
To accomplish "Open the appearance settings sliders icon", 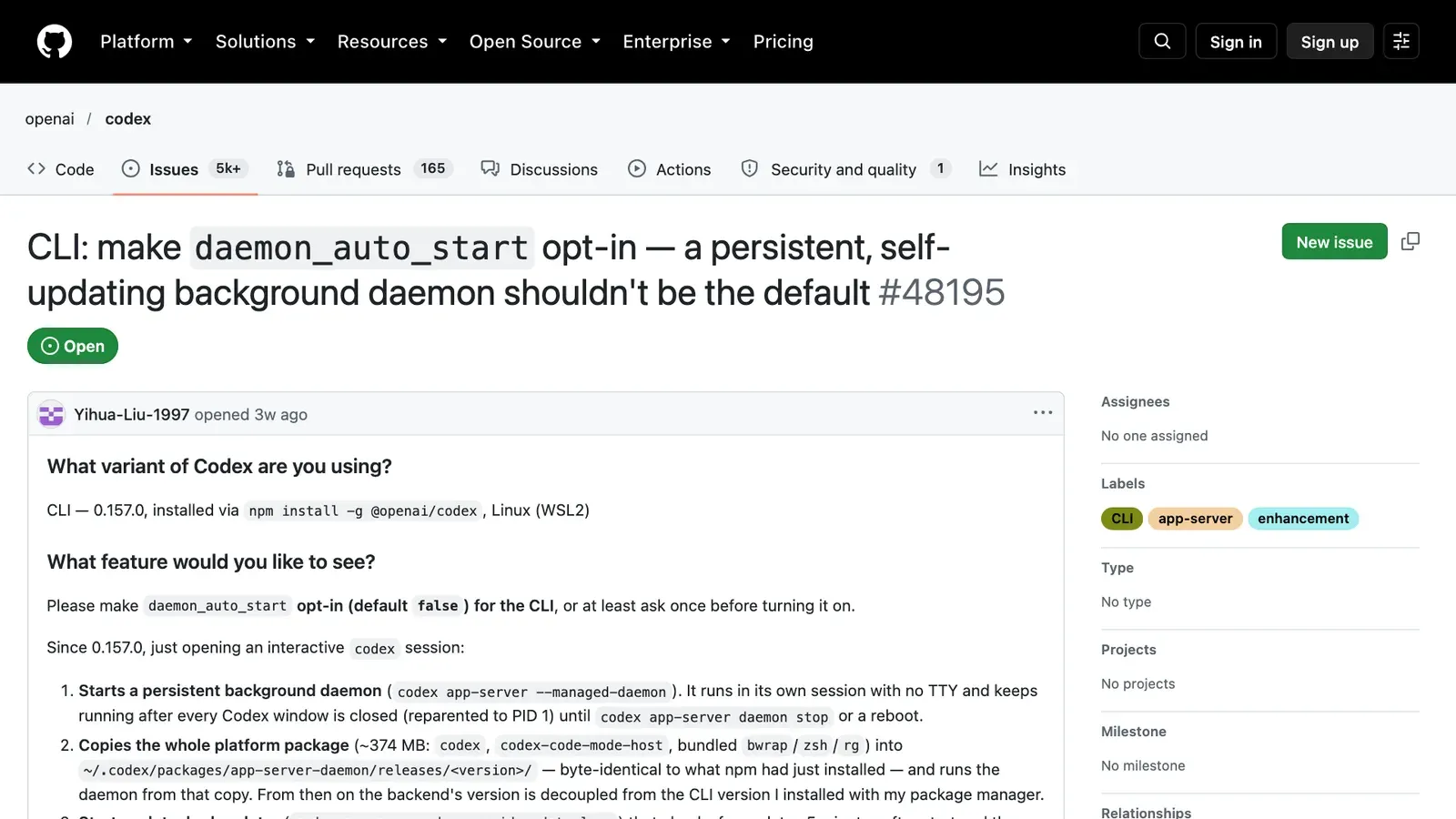I will coord(1401,41).
